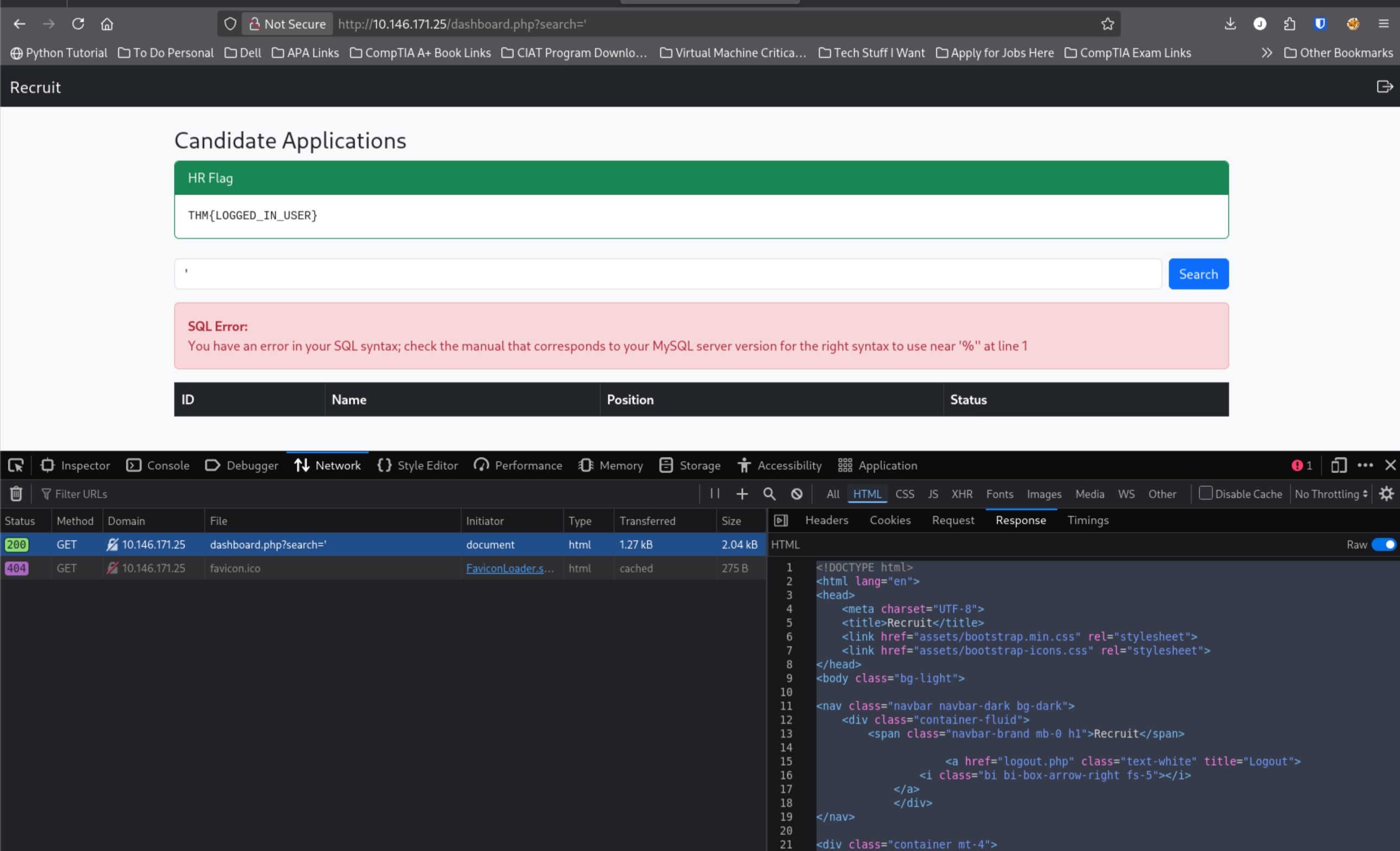Switch to the Console tab
This screenshot has width=1400, height=851.
(158, 465)
